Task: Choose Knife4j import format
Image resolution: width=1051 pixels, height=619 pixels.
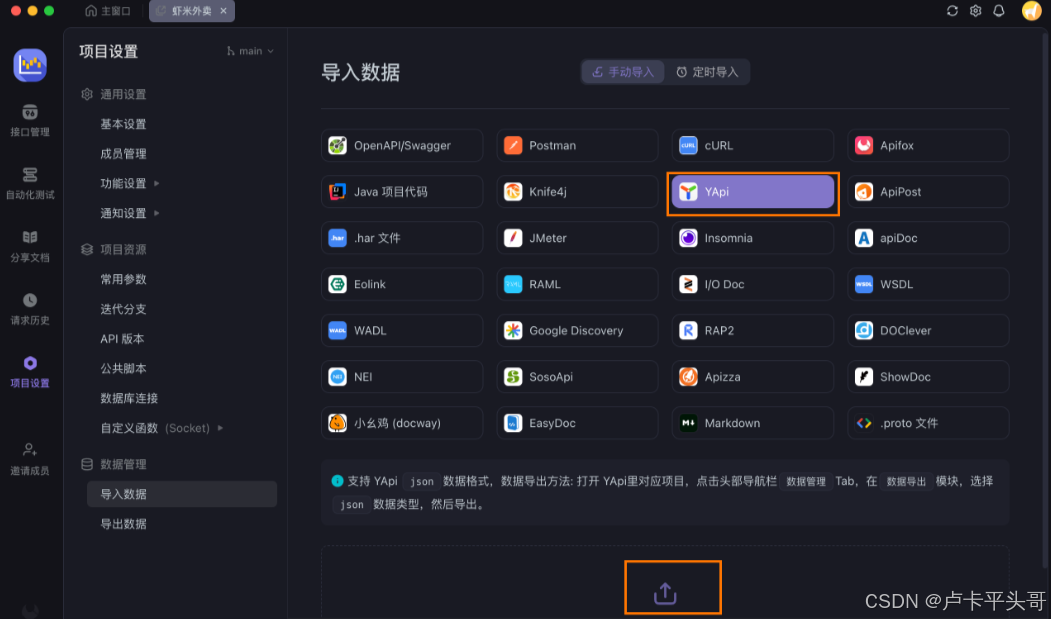Action: [x=577, y=192]
